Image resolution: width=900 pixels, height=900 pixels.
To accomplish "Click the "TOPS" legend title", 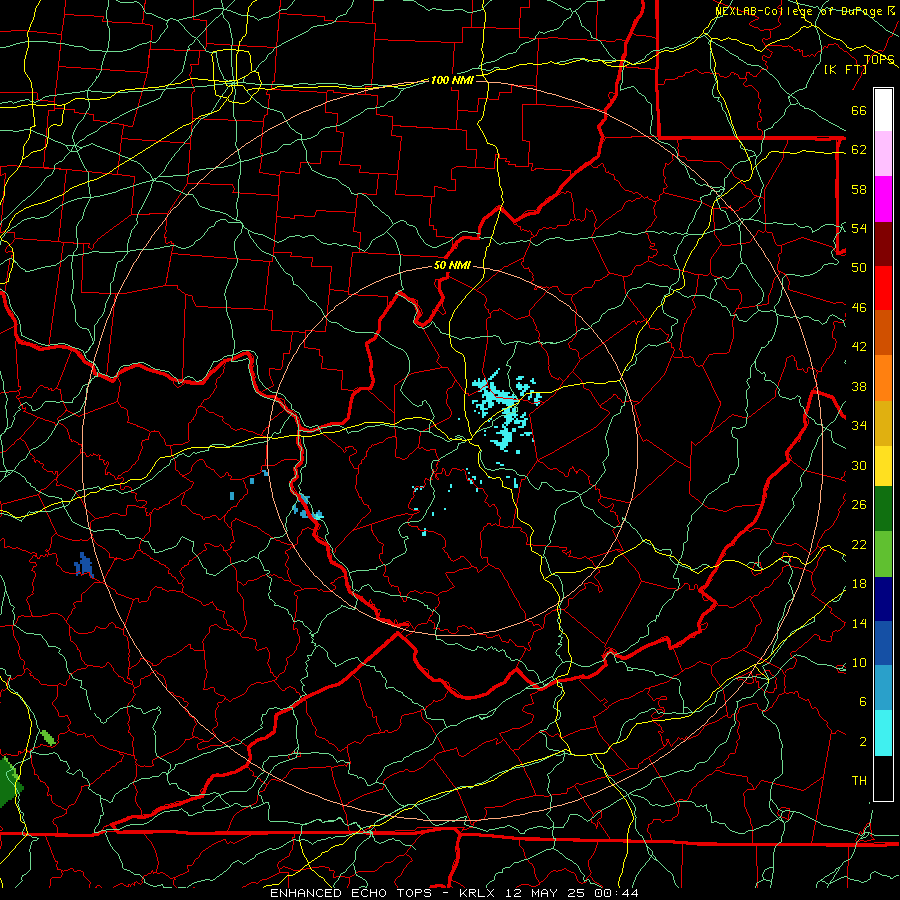I will 879,59.
